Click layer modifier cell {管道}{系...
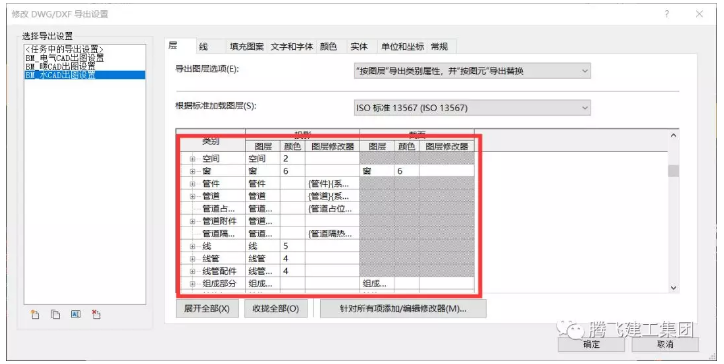The image size is (724, 364). click(332, 196)
